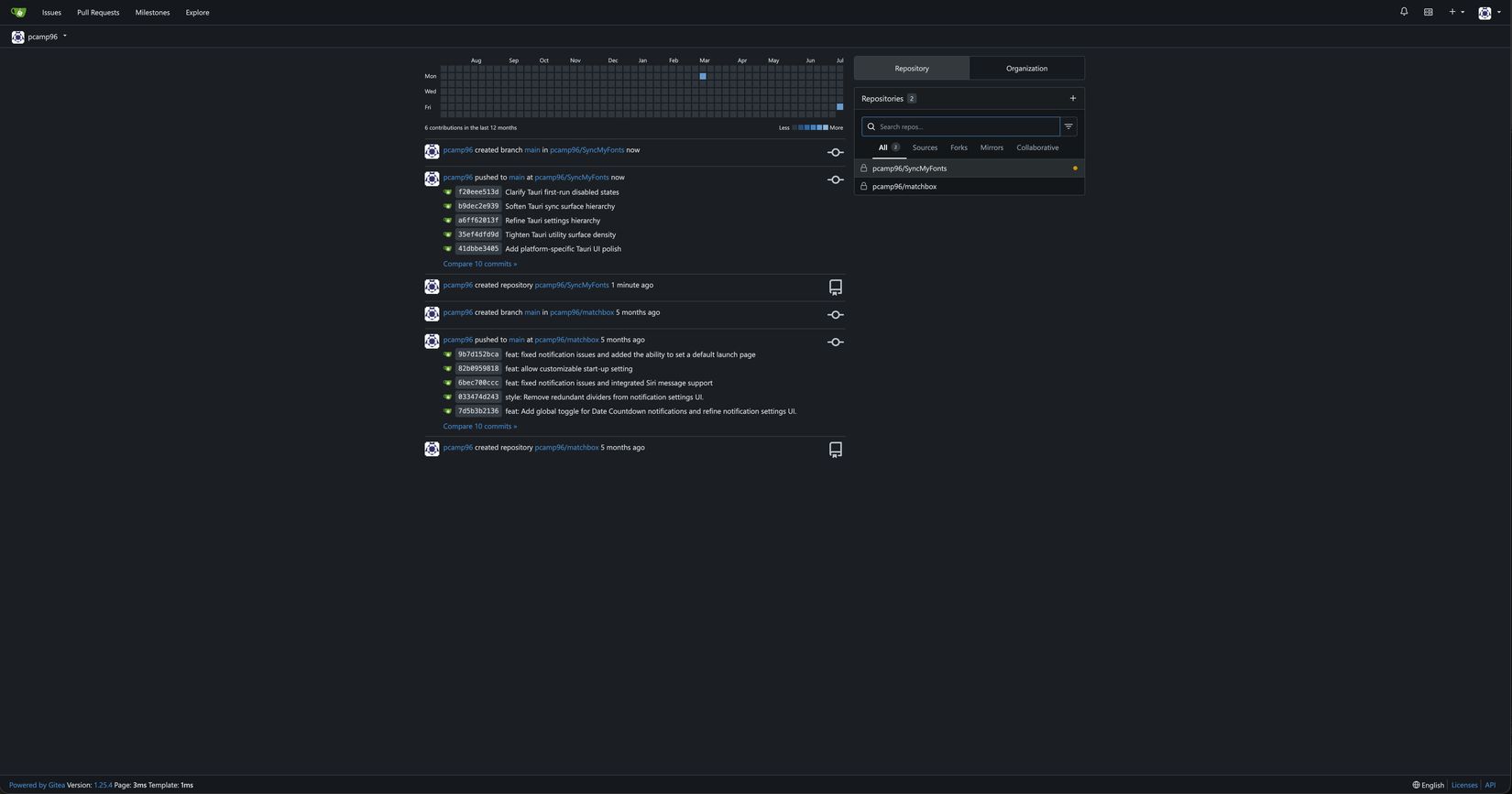Click avatar next to 9b7d152bca commit

point(448,354)
